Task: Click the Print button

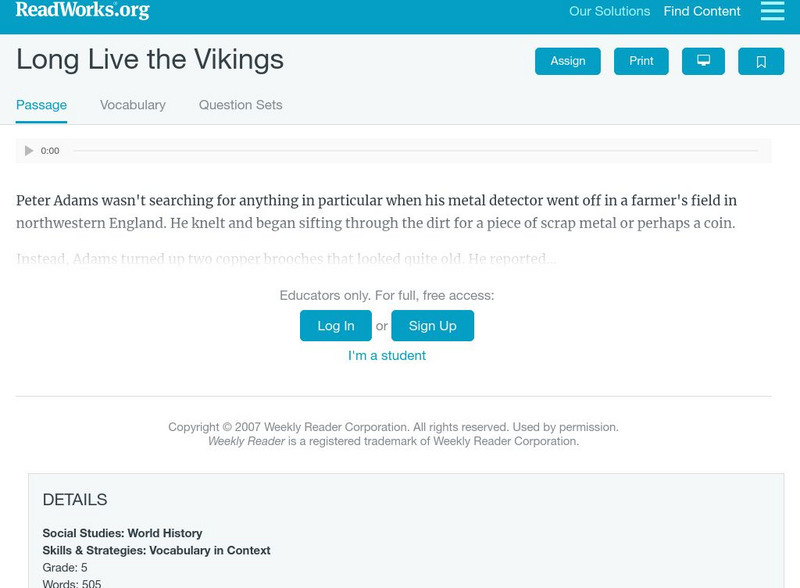Action: click(x=641, y=61)
